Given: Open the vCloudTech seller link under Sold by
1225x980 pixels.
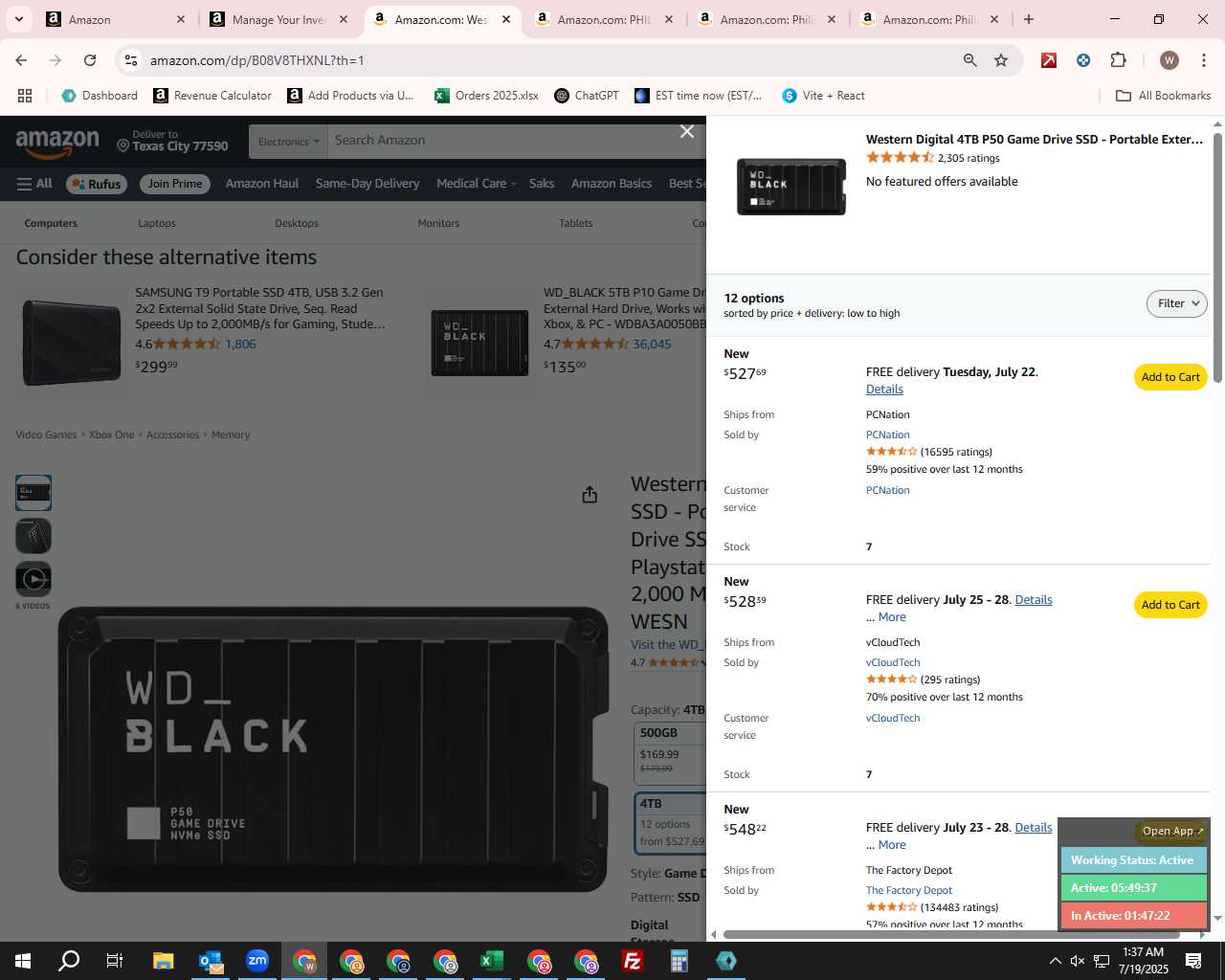Looking at the screenshot, I should (893, 662).
